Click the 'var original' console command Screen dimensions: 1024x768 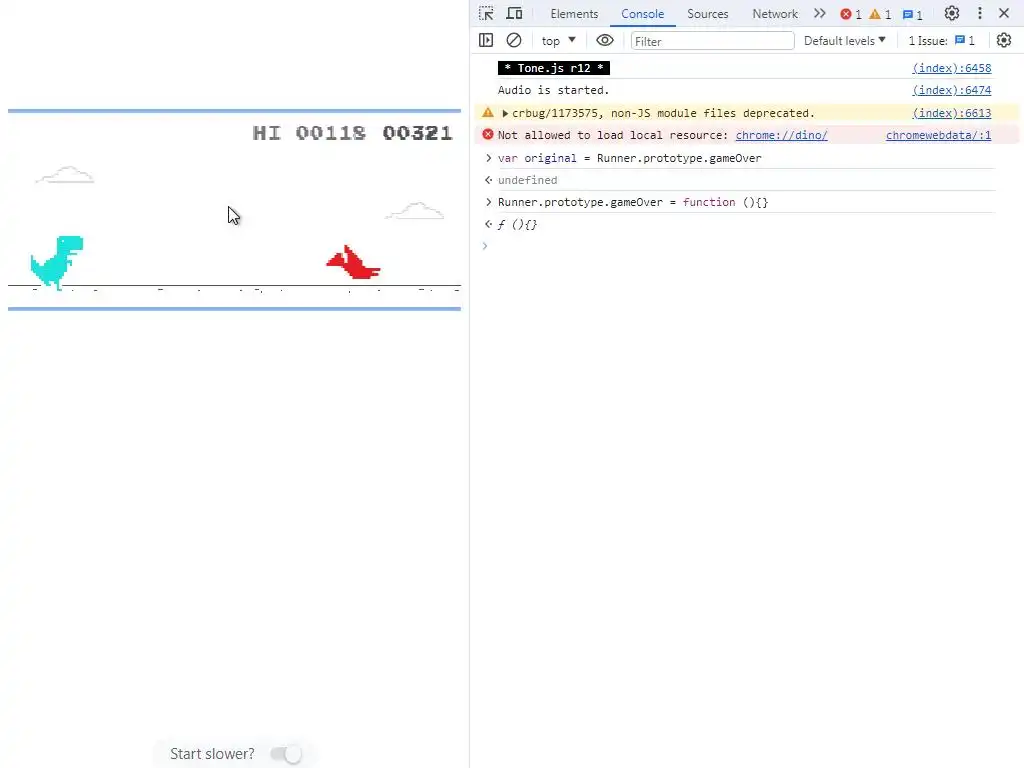point(630,158)
